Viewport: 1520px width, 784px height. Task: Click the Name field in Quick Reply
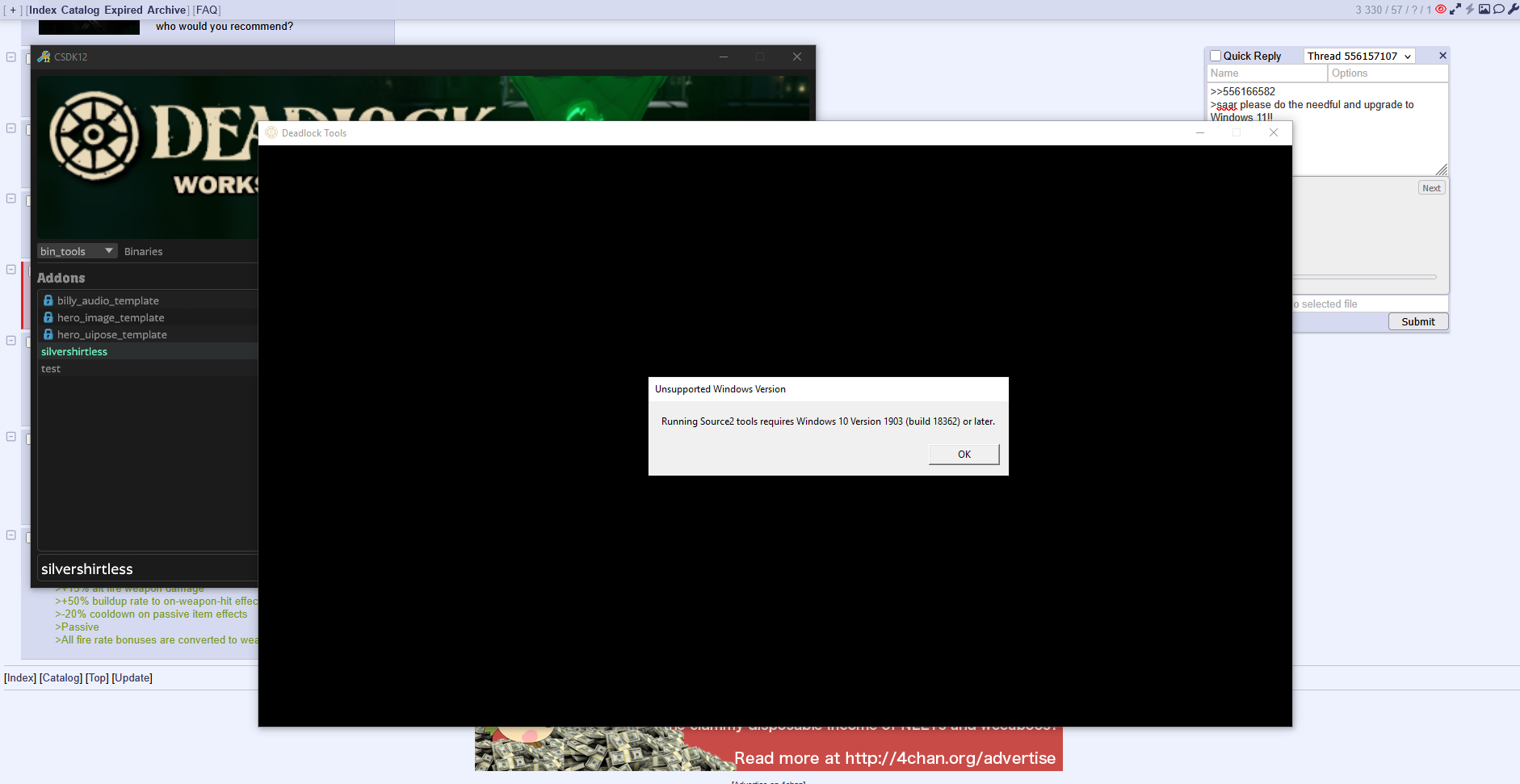[1267, 73]
